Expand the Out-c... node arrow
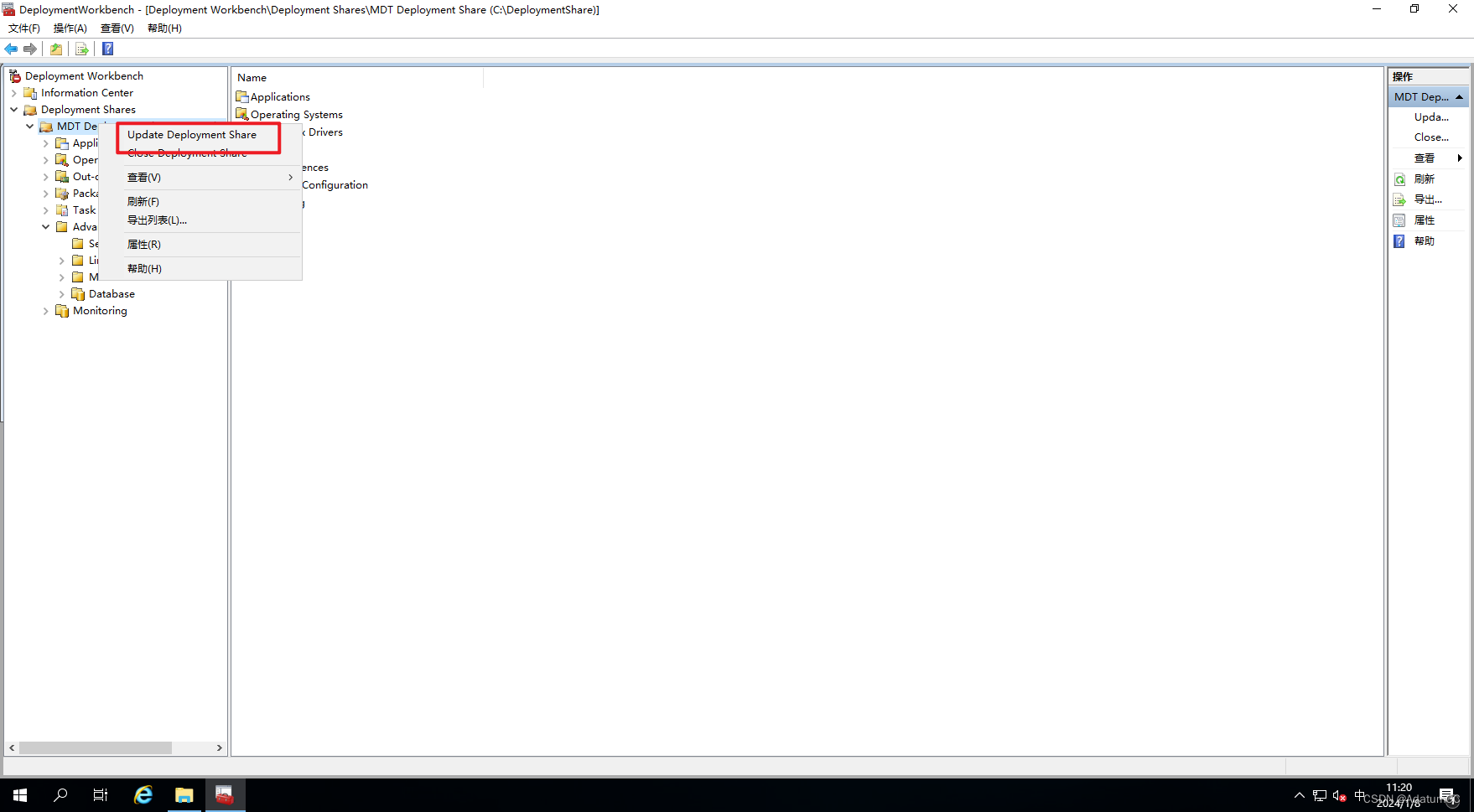Viewport: 1474px width, 812px height. [x=45, y=177]
